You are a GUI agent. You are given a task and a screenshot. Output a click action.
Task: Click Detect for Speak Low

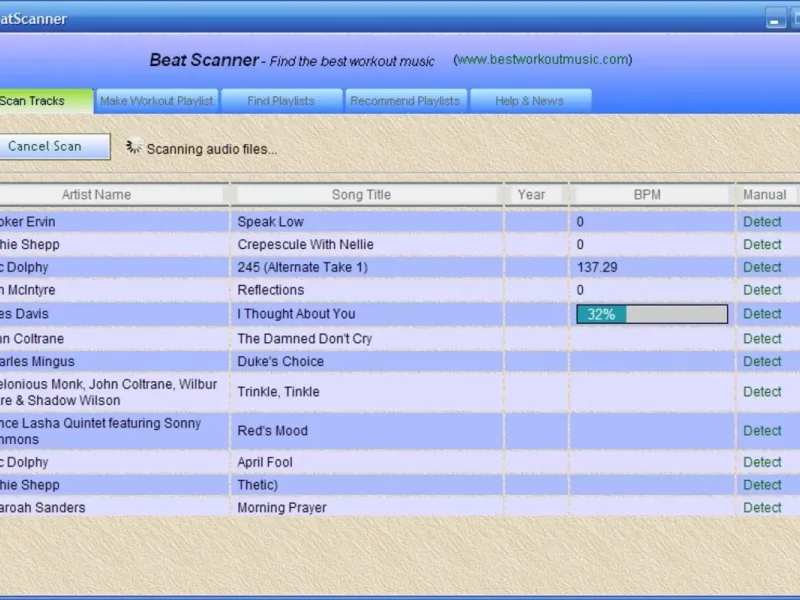click(x=762, y=222)
